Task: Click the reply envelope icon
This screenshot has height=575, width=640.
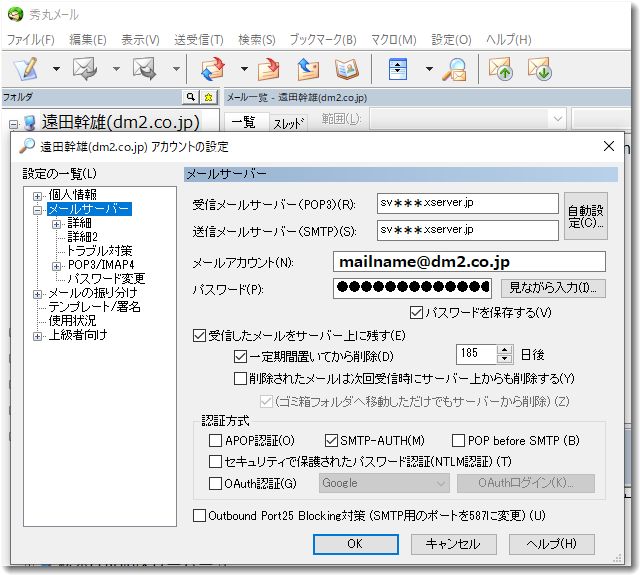Action: [85, 69]
